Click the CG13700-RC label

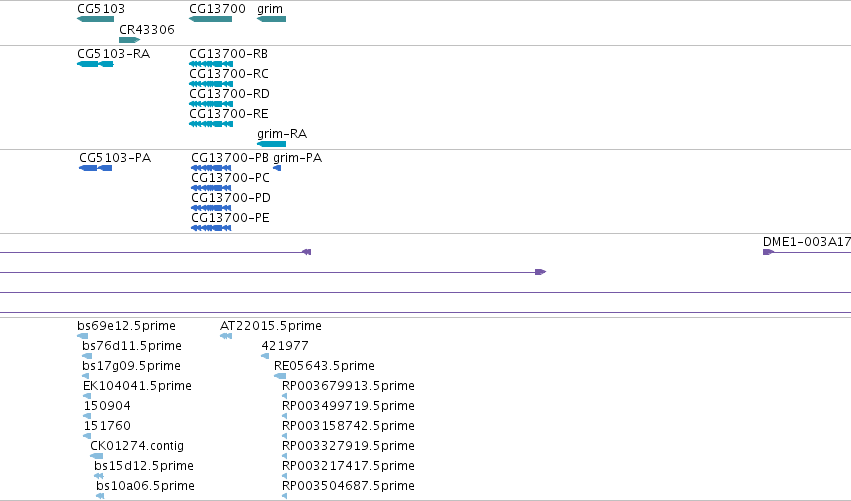pyautogui.click(x=229, y=74)
